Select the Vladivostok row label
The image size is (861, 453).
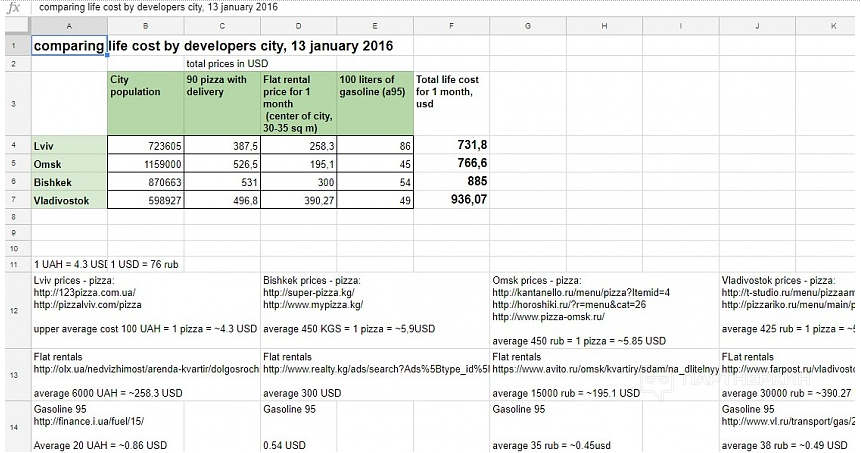[x=69, y=200]
